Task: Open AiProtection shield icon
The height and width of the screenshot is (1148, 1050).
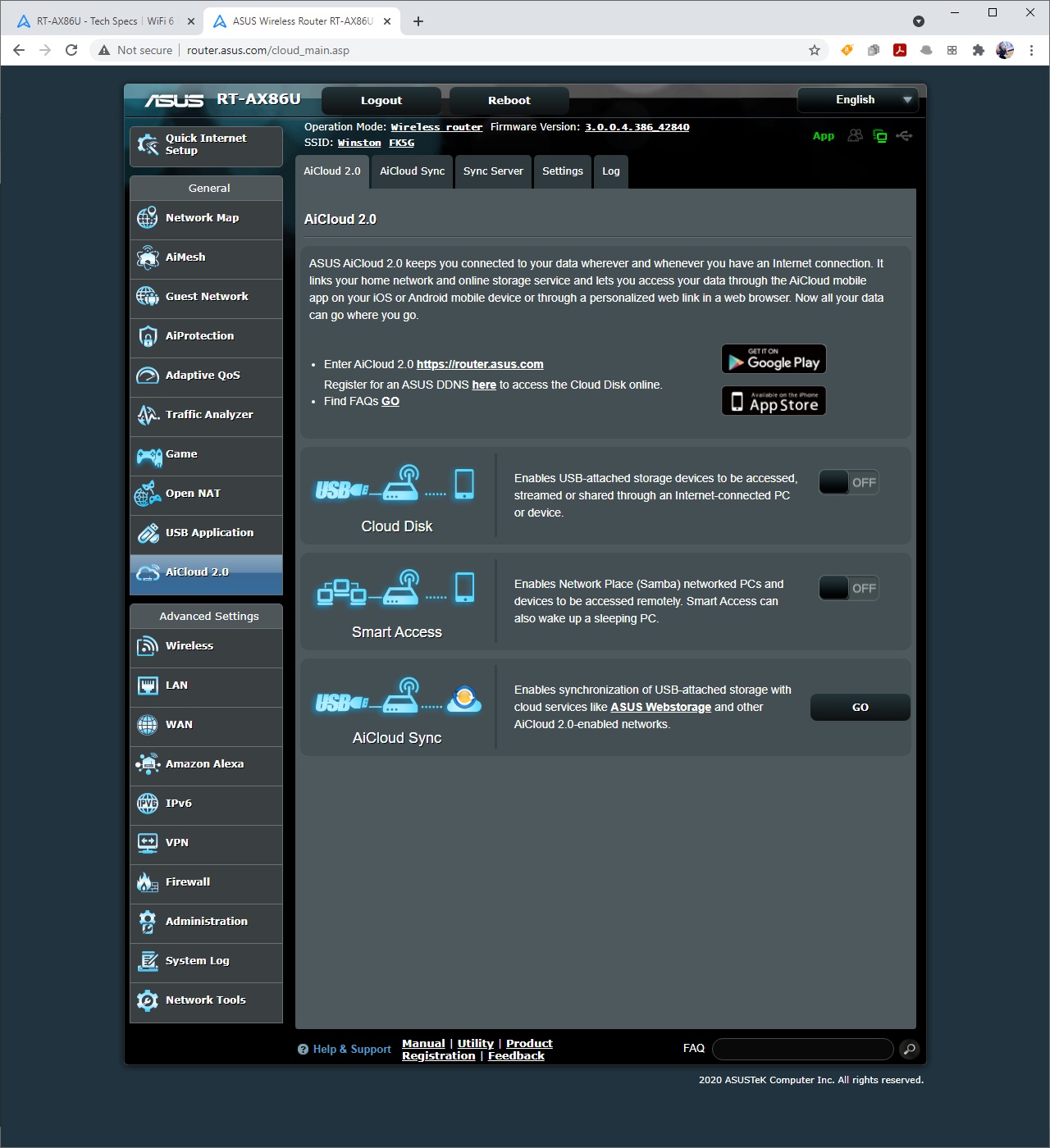Action: point(148,336)
